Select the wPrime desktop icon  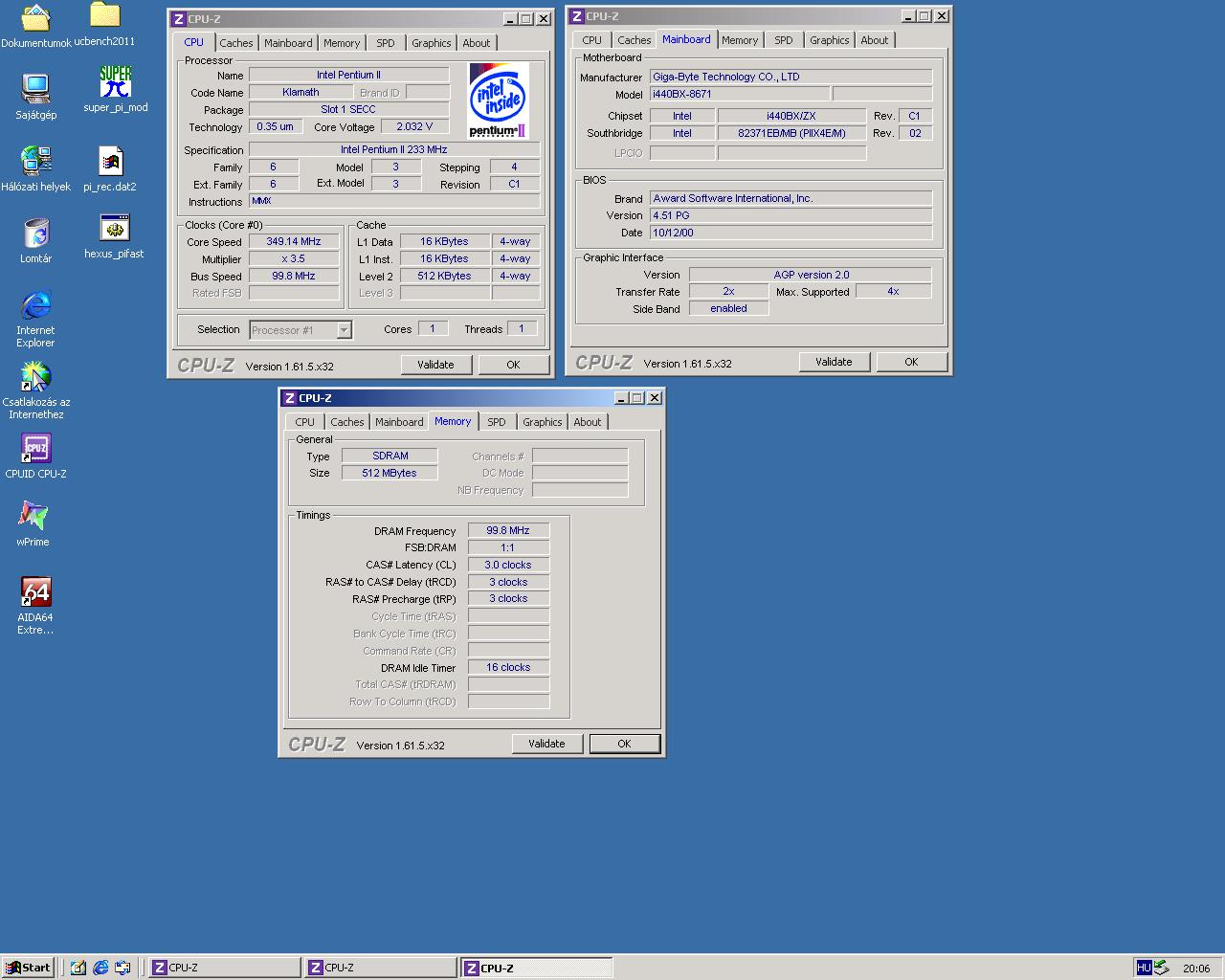point(33,517)
